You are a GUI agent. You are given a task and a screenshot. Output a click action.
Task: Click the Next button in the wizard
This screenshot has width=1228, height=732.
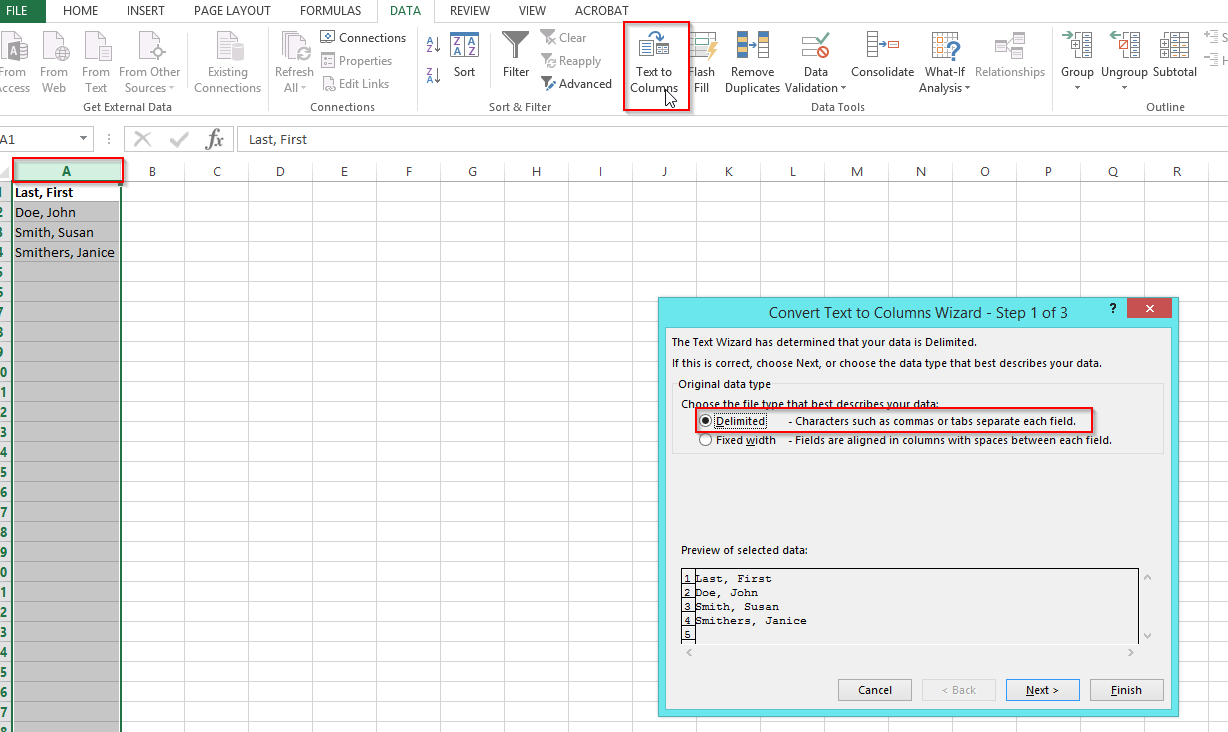coord(1042,690)
